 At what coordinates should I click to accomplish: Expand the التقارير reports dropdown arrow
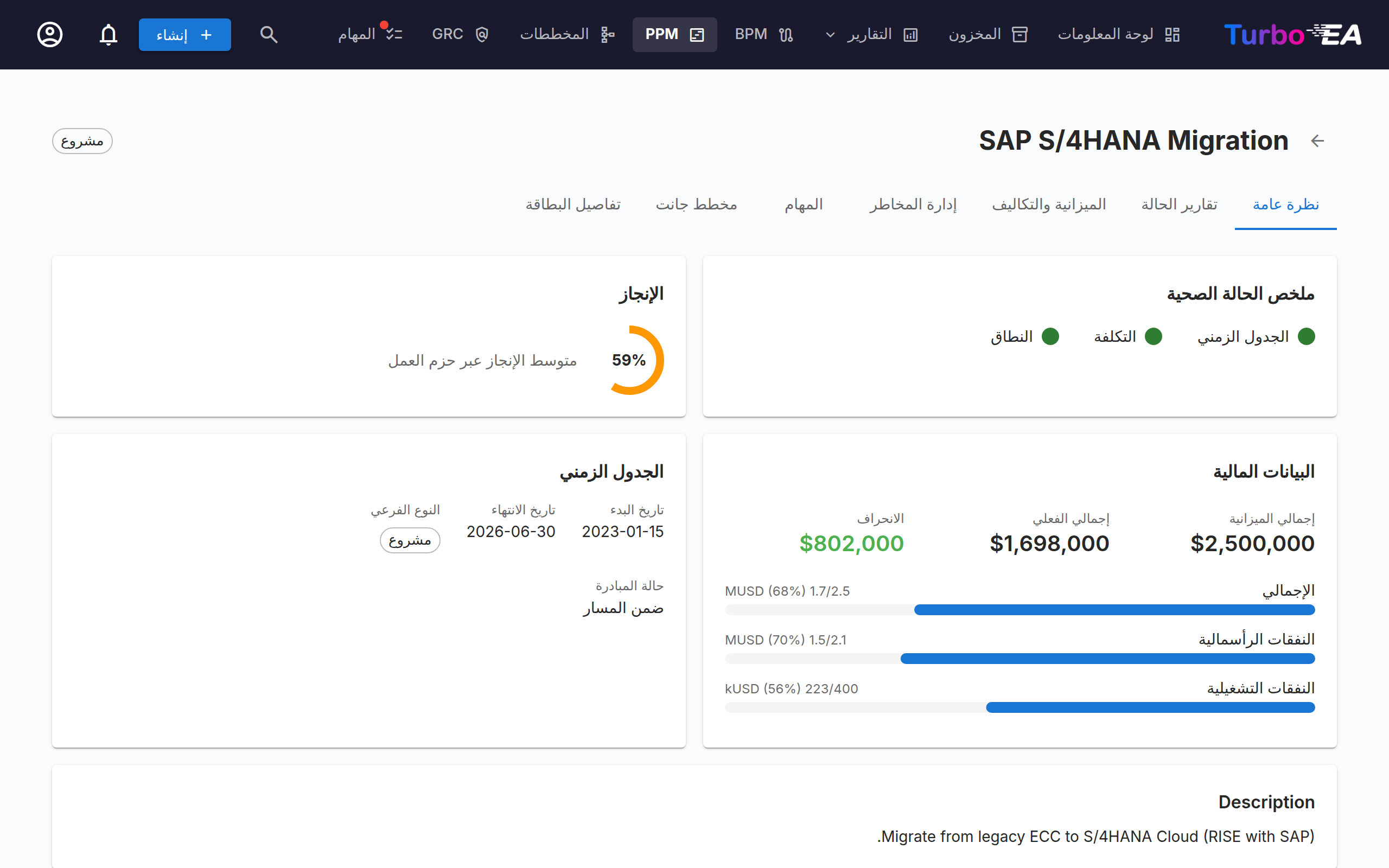coord(830,34)
